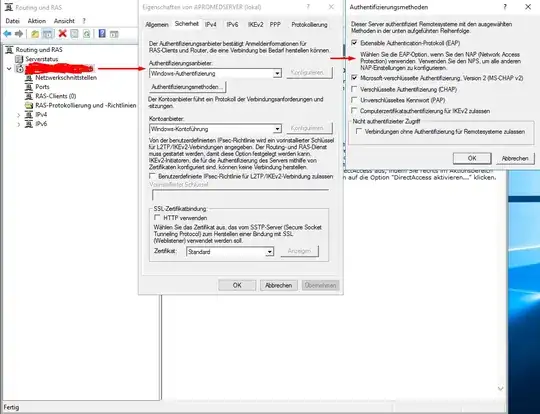
Task: Click the RAS-Protokollierung folder icon
Action: pos(29,105)
